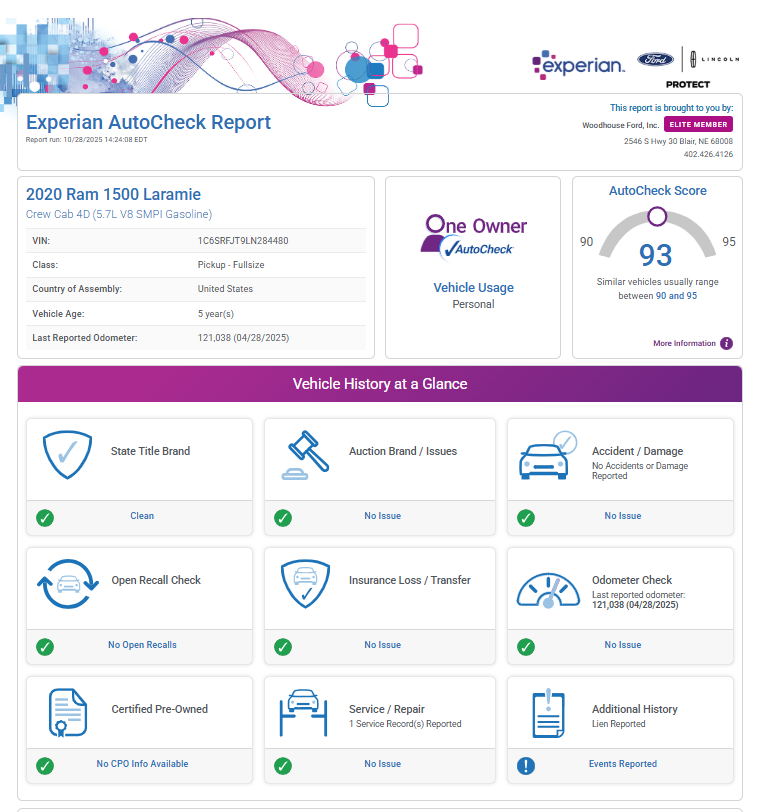Open the More Information link
This screenshot has width=770, height=812.
coord(684,343)
